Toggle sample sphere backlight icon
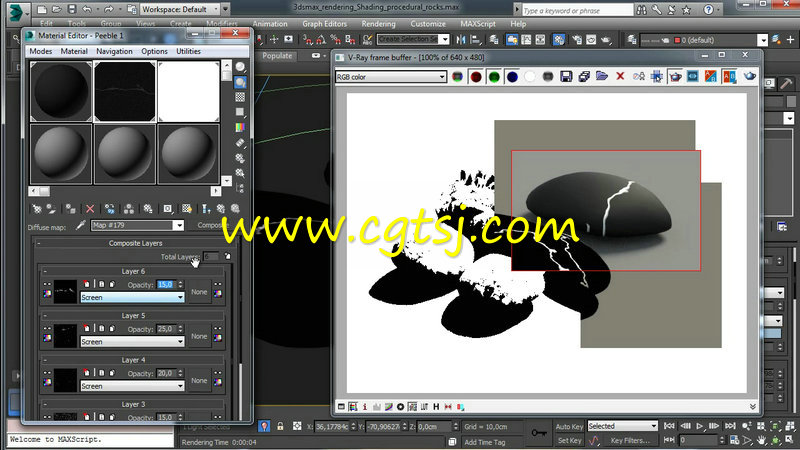The image size is (800, 450). pyautogui.click(x=240, y=82)
